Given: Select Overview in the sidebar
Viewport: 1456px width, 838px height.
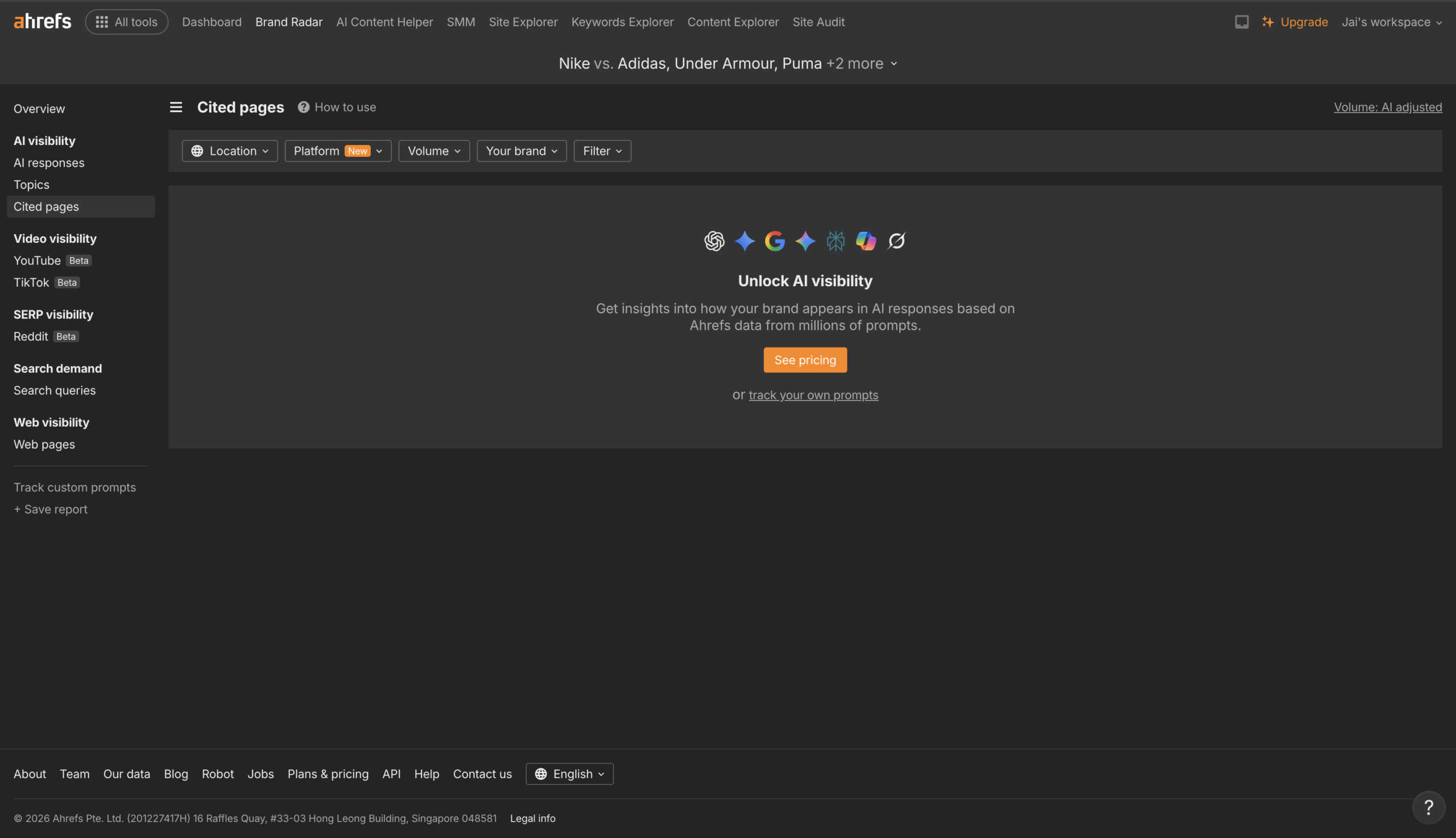Looking at the screenshot, I should [39, 109].
